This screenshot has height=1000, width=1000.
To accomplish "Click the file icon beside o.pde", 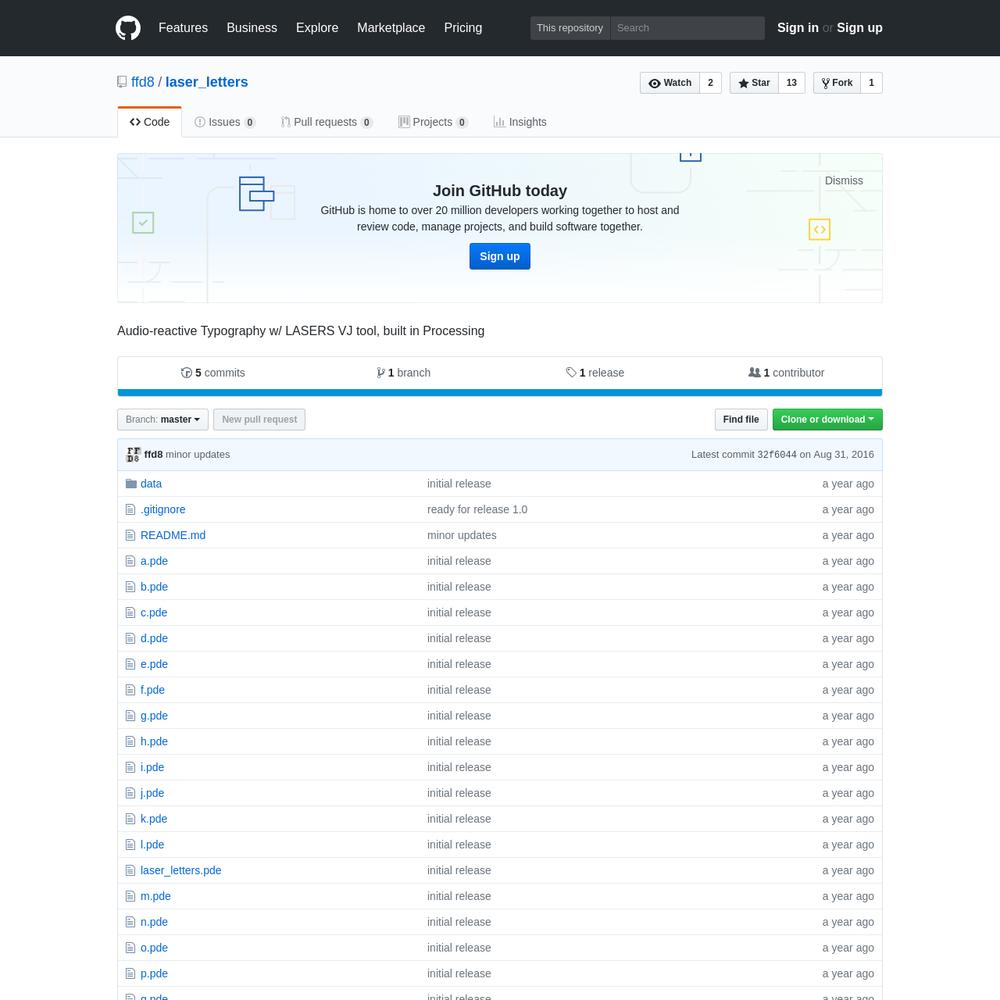I will click(x=130, y=948).
